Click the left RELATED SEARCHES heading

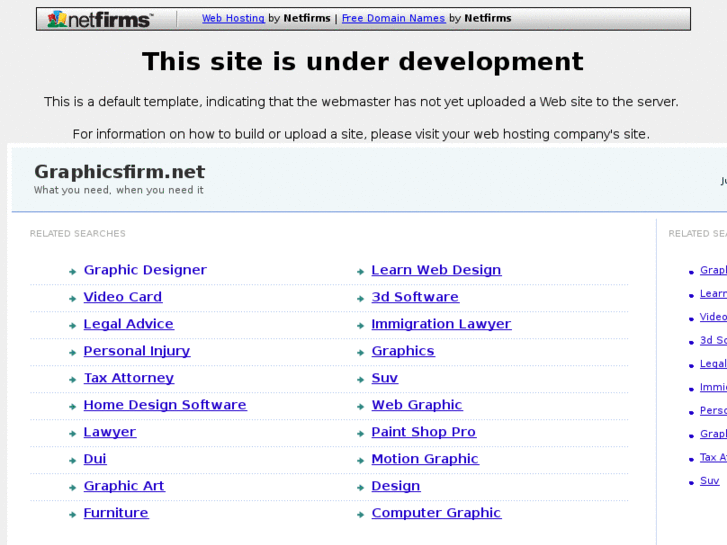click(x=77, y=233)
